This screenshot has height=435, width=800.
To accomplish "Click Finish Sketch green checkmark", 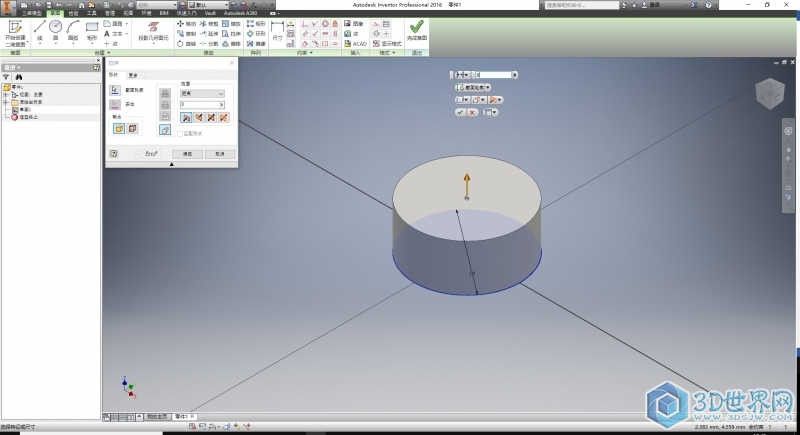I will pos(417,31).
